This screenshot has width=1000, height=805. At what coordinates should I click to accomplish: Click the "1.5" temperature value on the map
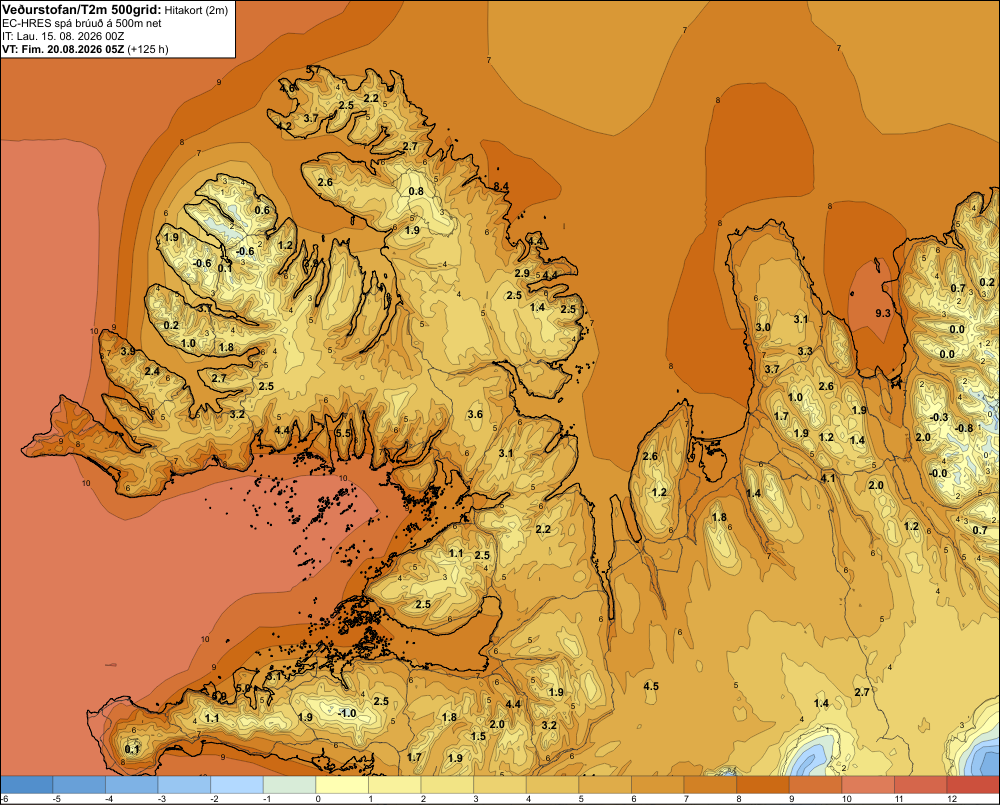tap(478, 736)
